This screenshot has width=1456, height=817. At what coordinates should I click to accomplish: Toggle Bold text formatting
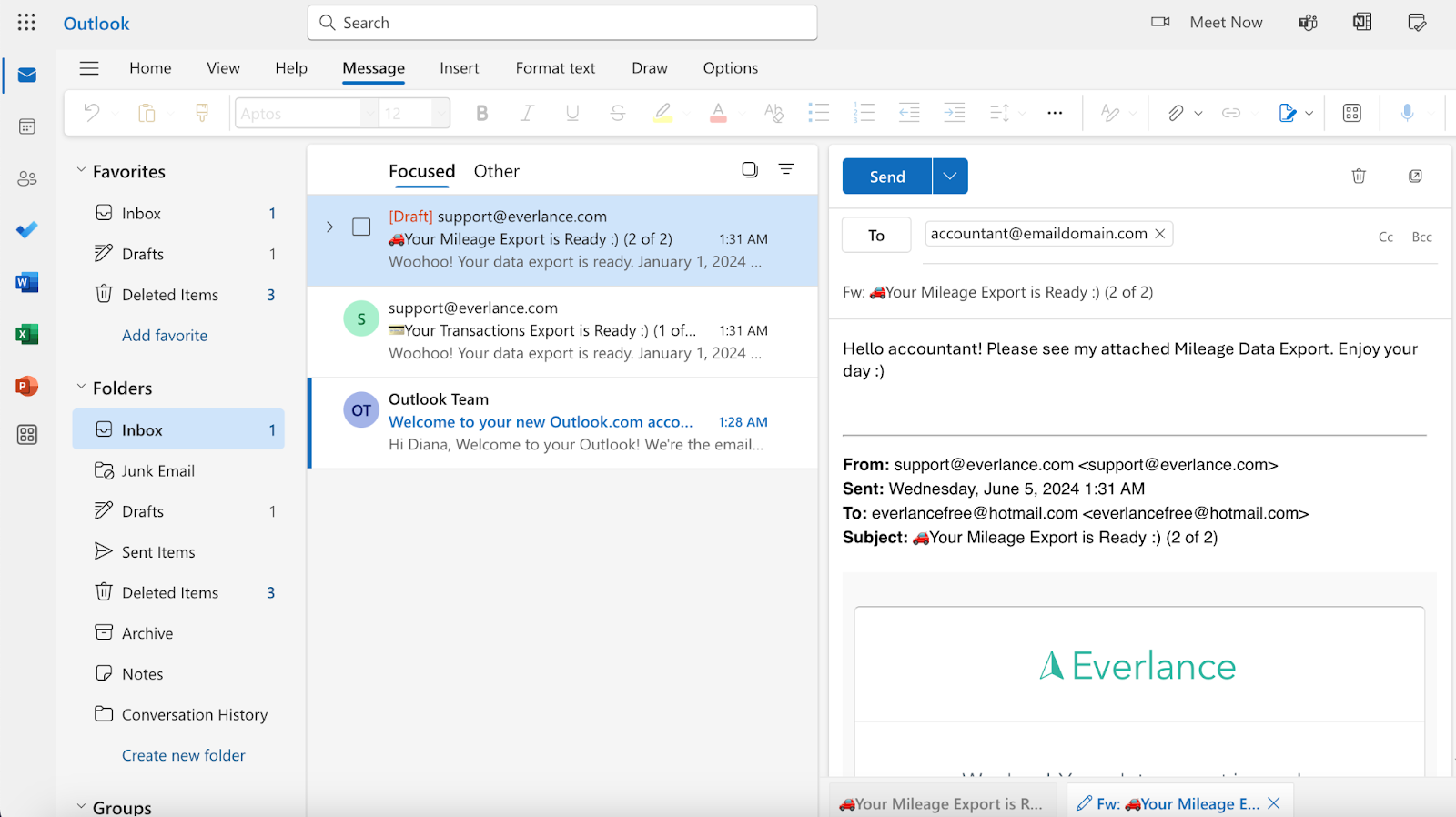(482, 113)
